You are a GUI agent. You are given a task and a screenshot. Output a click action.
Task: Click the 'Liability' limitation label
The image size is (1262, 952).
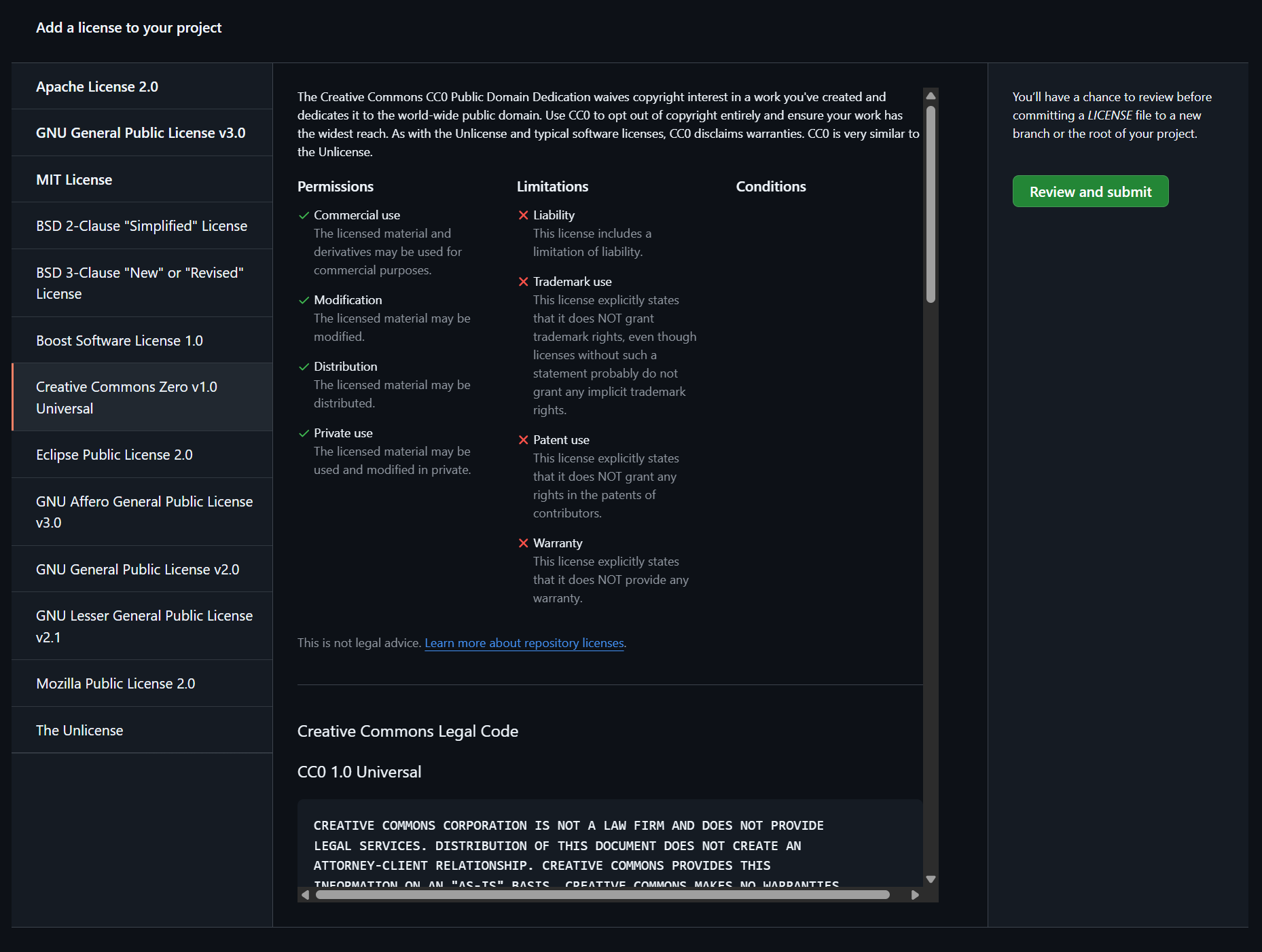click(554, 215)
